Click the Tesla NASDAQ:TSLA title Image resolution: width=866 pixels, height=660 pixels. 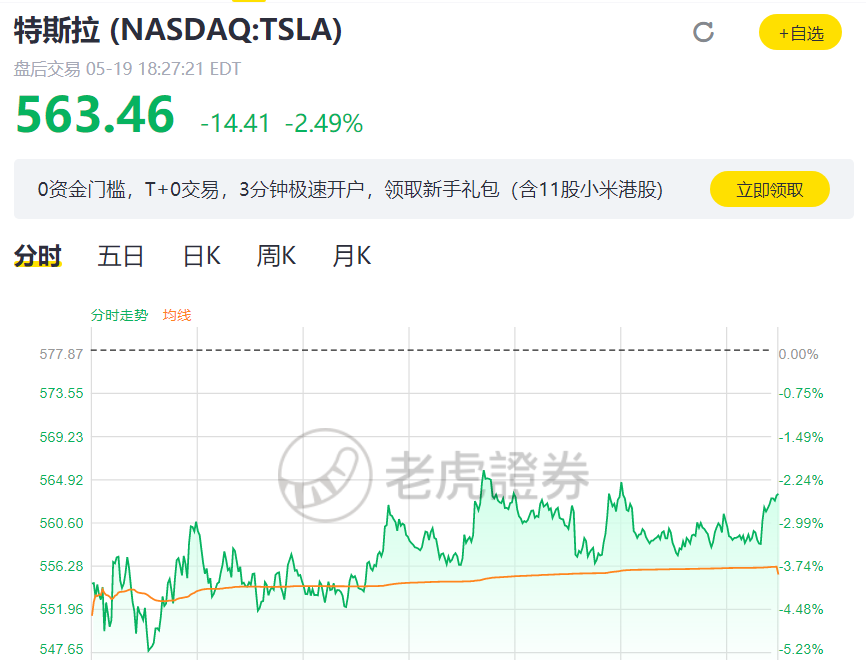click(x=175, y=31)
